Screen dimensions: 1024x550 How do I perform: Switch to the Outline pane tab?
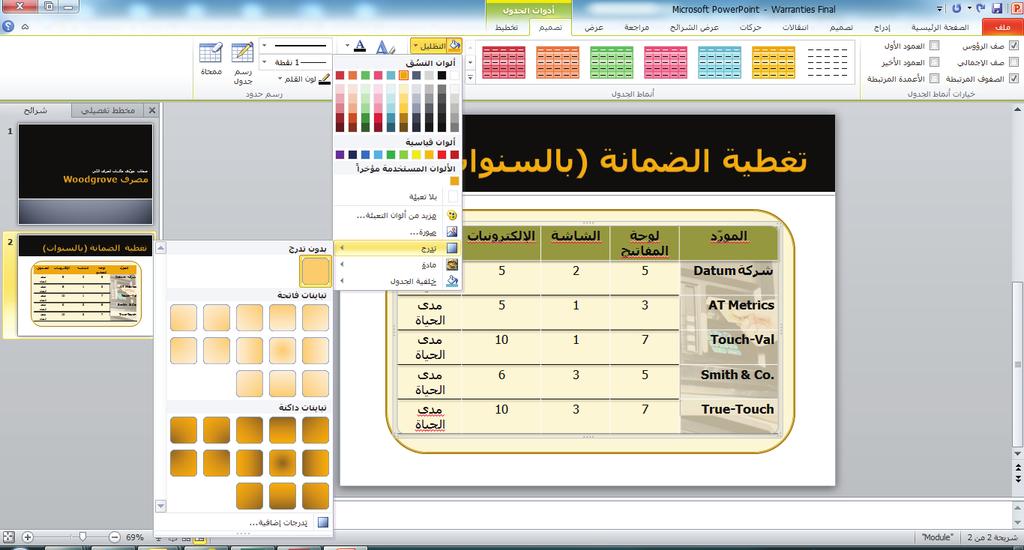(108, 110)
